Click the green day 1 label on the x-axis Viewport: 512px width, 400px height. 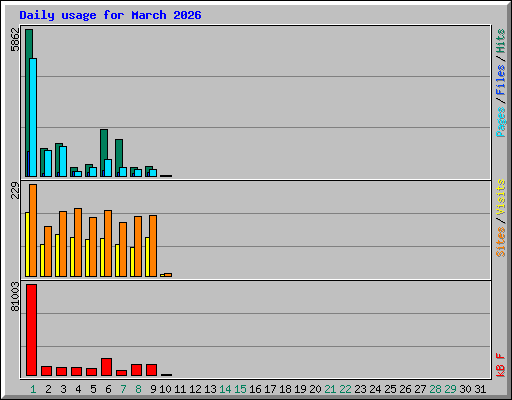pos(33,389)
